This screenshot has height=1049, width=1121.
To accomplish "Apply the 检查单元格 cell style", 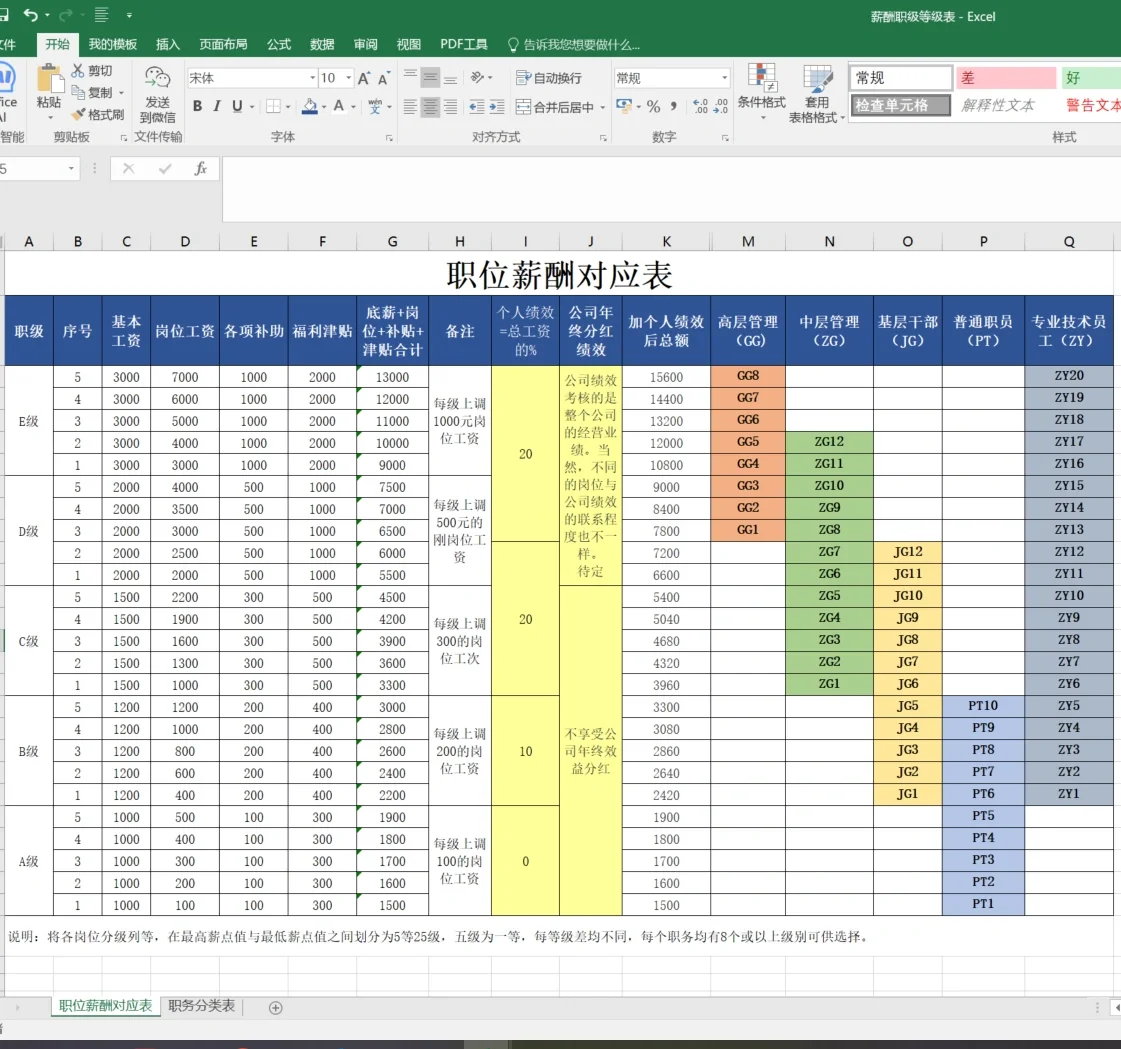I will [901, 105].
